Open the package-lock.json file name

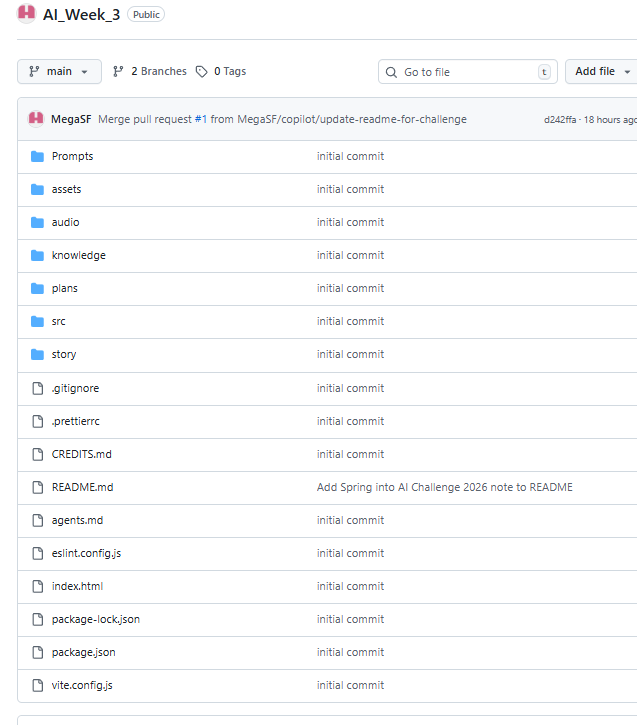point(96,619)
